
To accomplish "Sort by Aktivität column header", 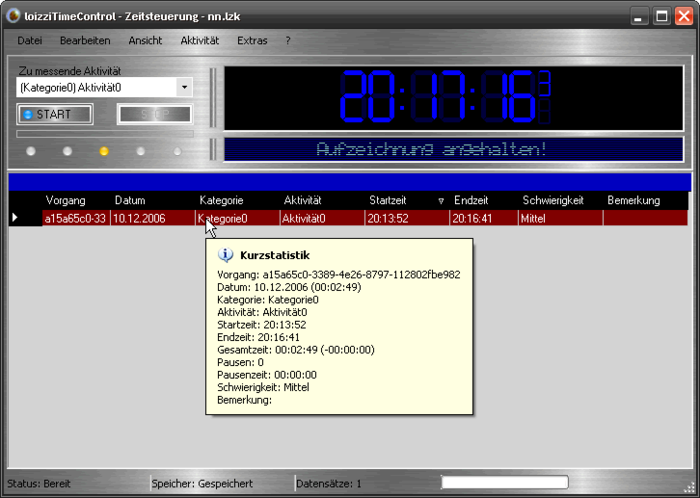I will [x=303, y=200].
